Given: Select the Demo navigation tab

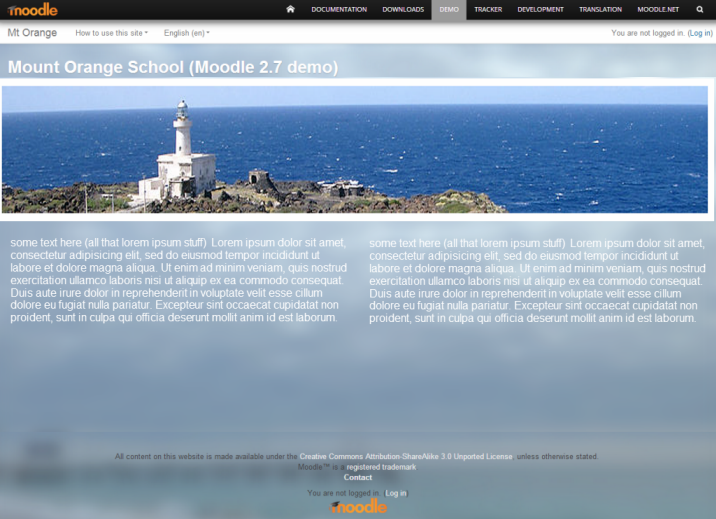Looking at the screenshot, I should (x=449, y=9).
